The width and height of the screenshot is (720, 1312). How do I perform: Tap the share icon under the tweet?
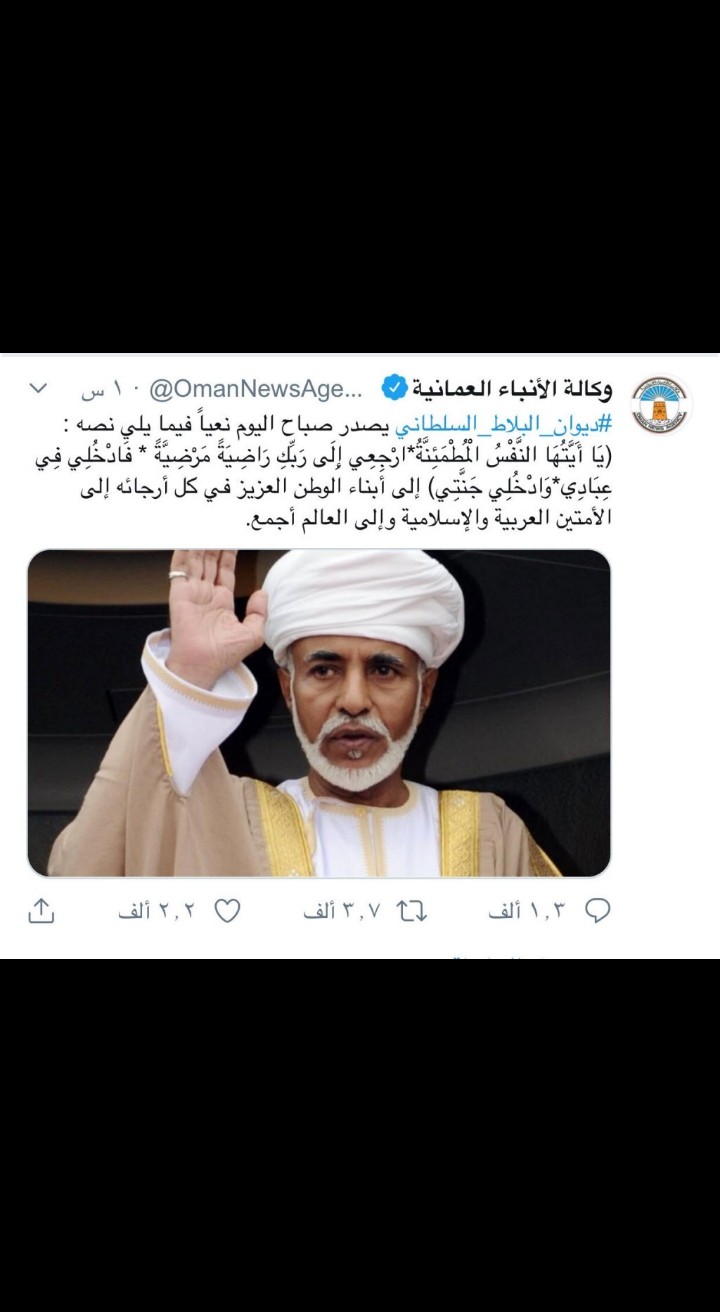pyautogui.click(x=41, y=911)
